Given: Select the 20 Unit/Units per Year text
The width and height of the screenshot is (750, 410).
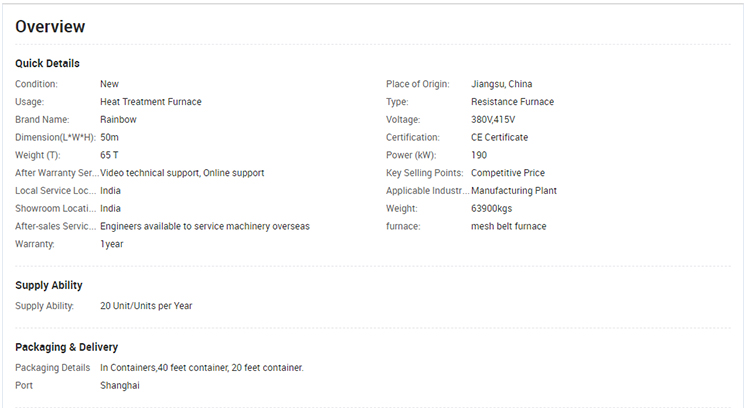Looking at the screenshot, I should (146, 306).
